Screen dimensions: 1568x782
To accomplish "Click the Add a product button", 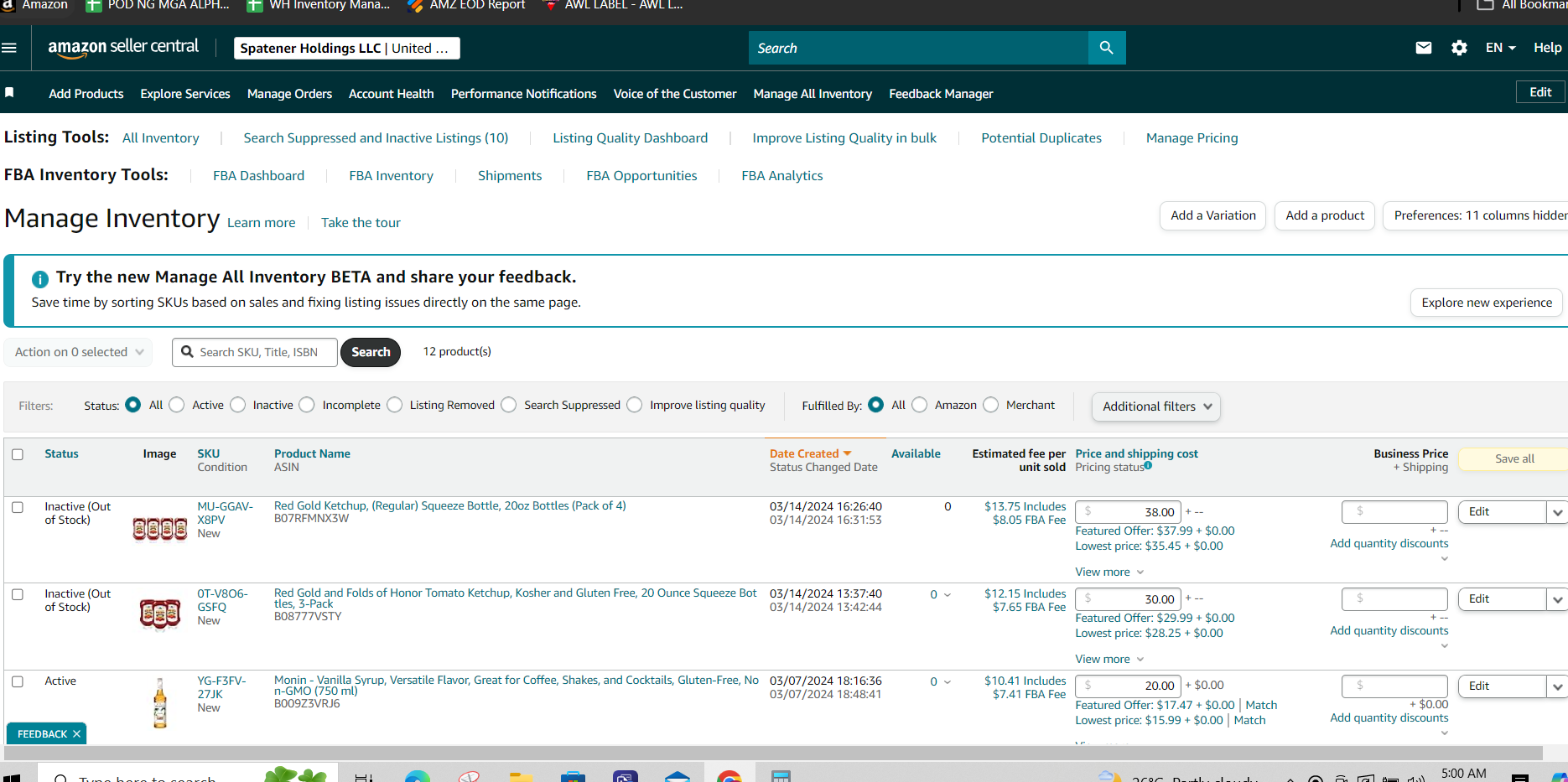I will pyautogui.click(x=1325, y=215).
